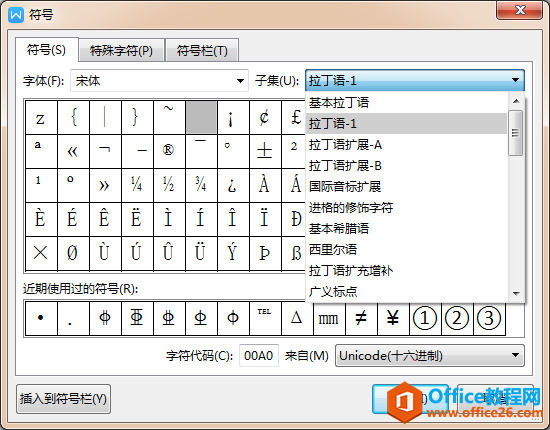The width and height of the screenshot is (550, 430).
Task: Open the 特殊字符(P) tab
Action: coord(121,51)
